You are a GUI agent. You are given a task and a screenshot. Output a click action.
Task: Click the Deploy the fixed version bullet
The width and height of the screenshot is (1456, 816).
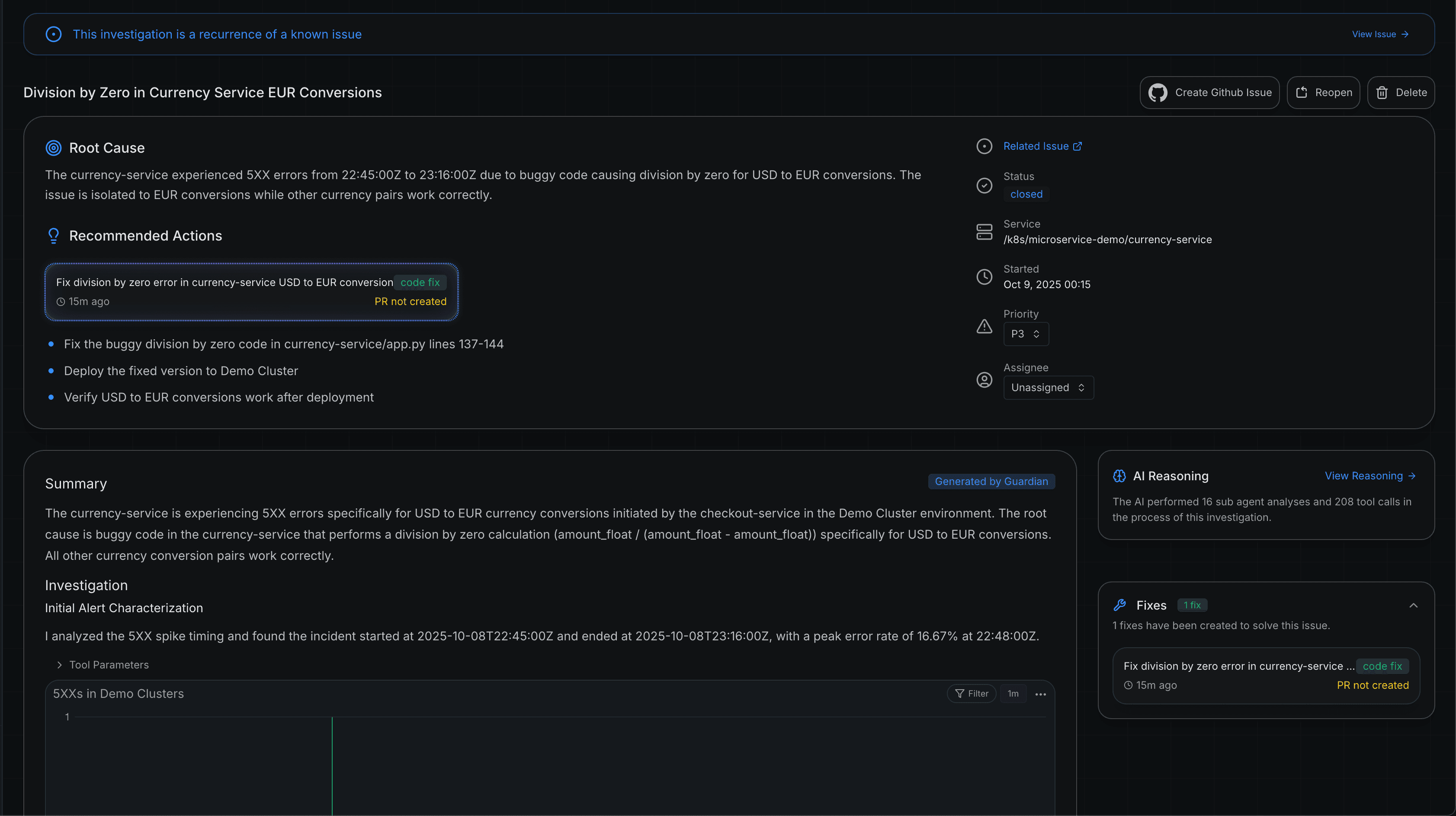[181, 371]
